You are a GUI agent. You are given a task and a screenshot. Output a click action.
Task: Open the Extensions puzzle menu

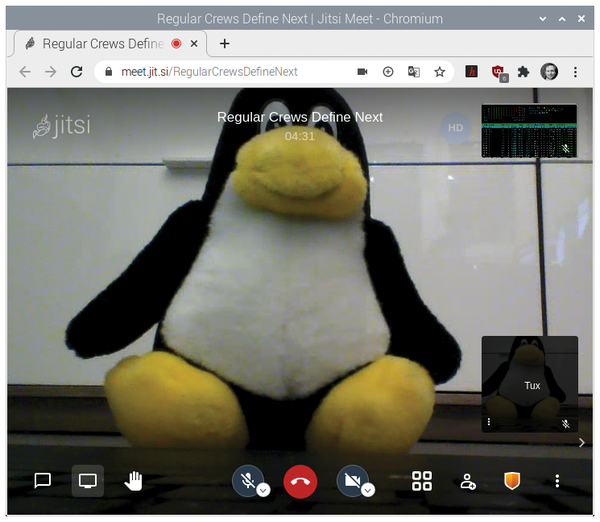coord(523,72)
